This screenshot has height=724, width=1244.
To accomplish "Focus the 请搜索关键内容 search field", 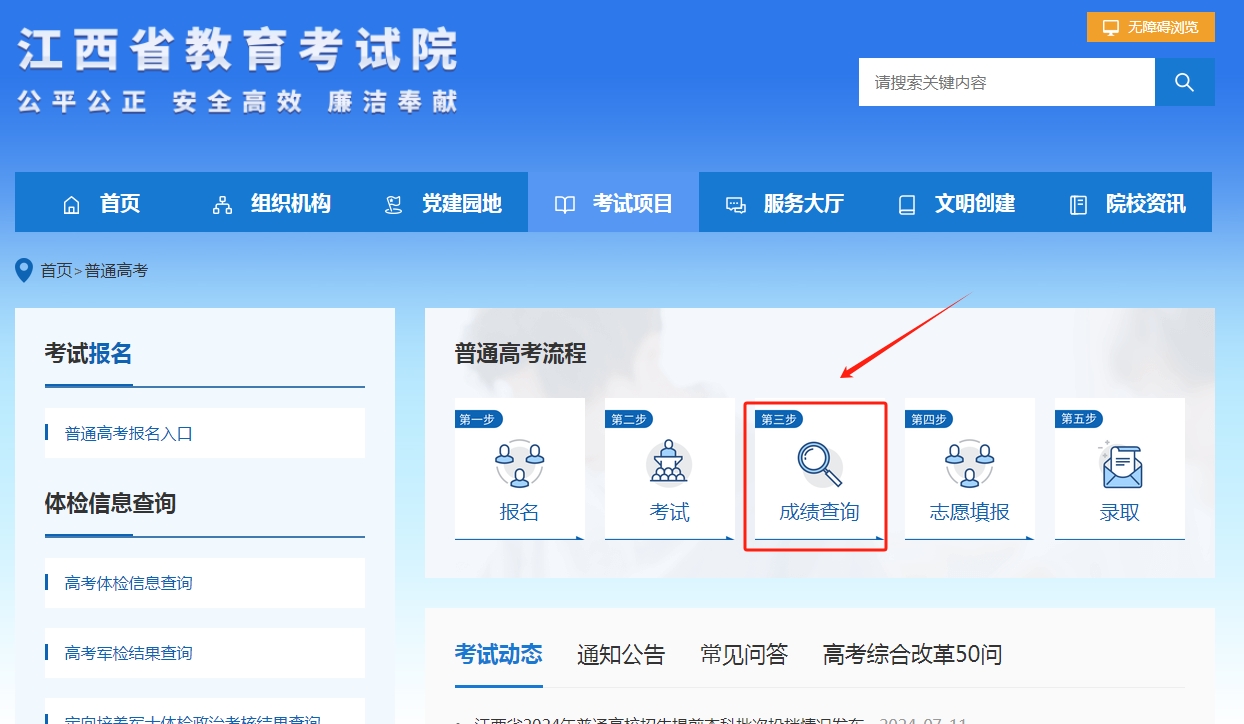I will [1007, 82].
